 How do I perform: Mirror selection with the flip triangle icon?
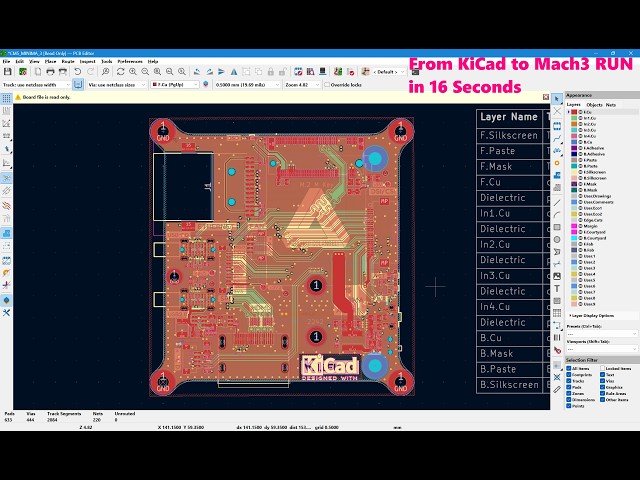pos(234,72)
